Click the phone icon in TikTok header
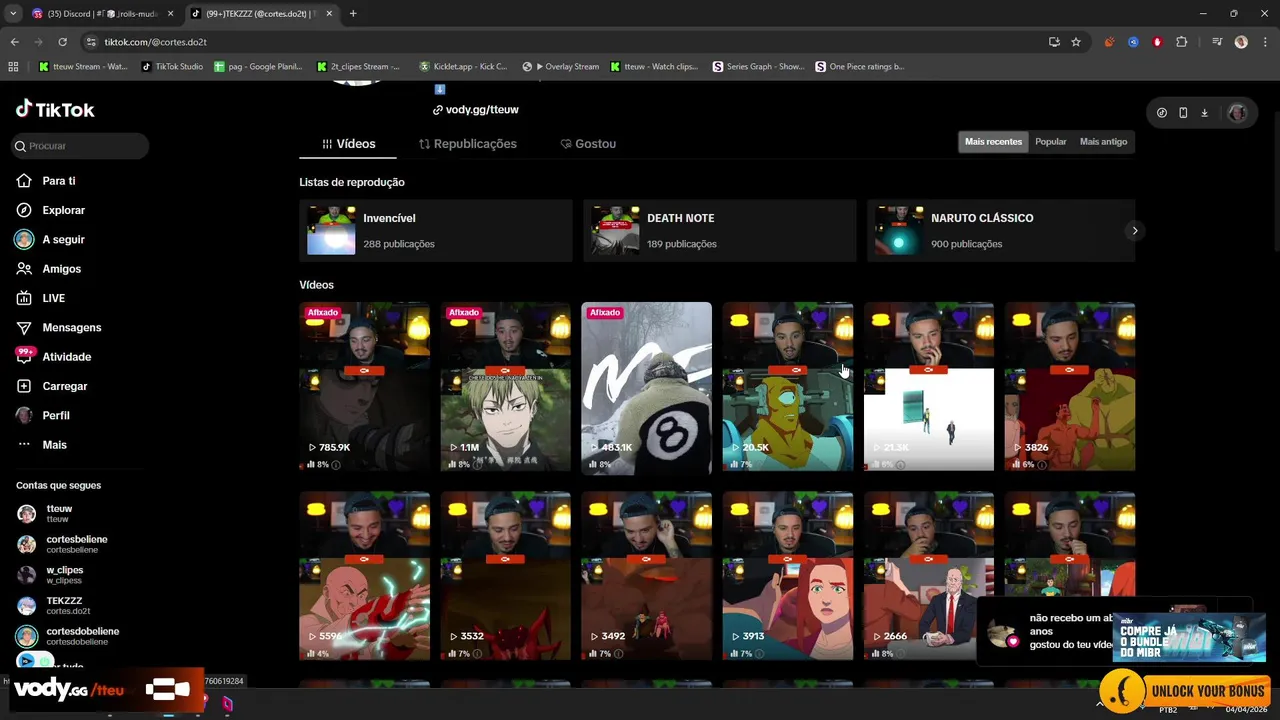This screenshot has height=720, width=1280. click(1183, 113)
